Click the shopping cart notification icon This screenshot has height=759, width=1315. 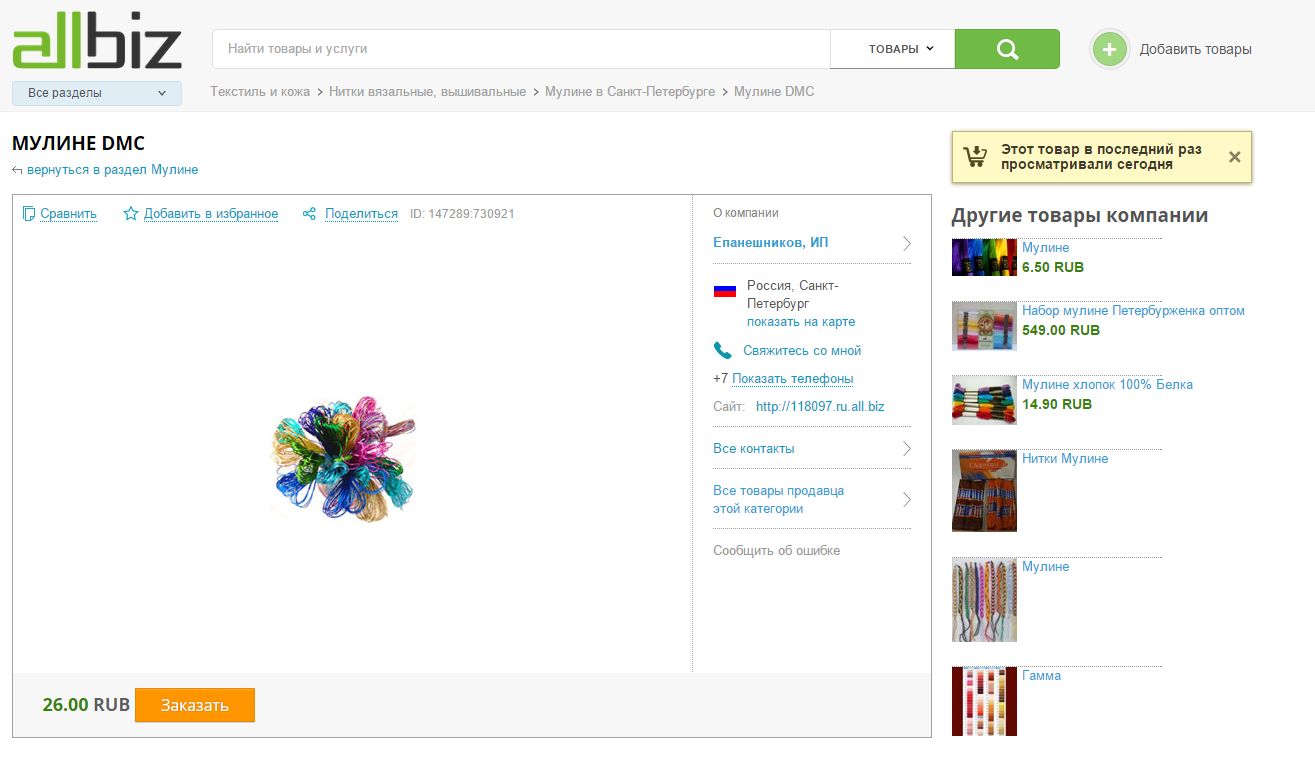975,156
